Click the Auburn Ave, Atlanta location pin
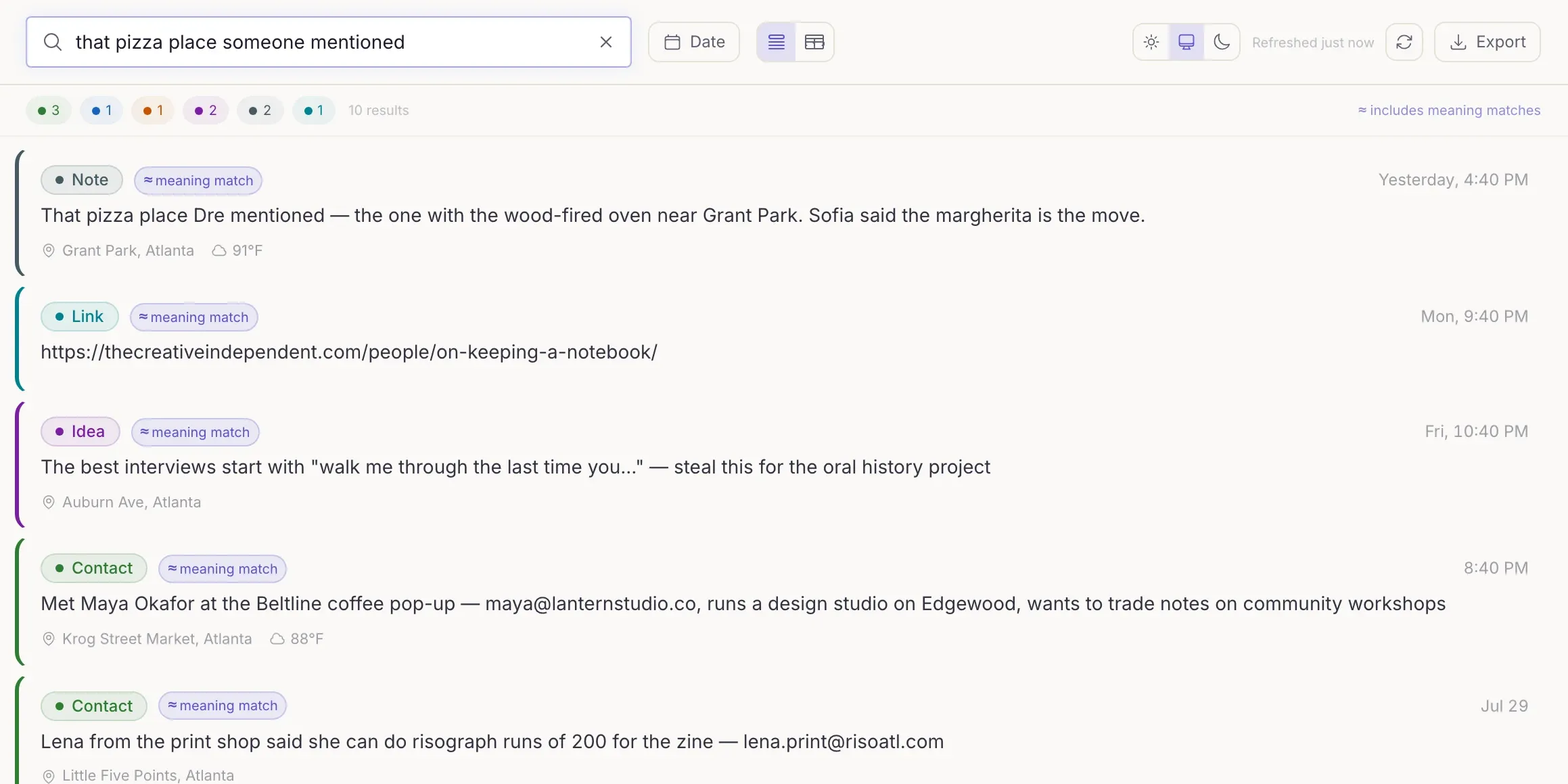Image resolution: width=1568 pixels, height=784 pixels. tap(49, 503)
